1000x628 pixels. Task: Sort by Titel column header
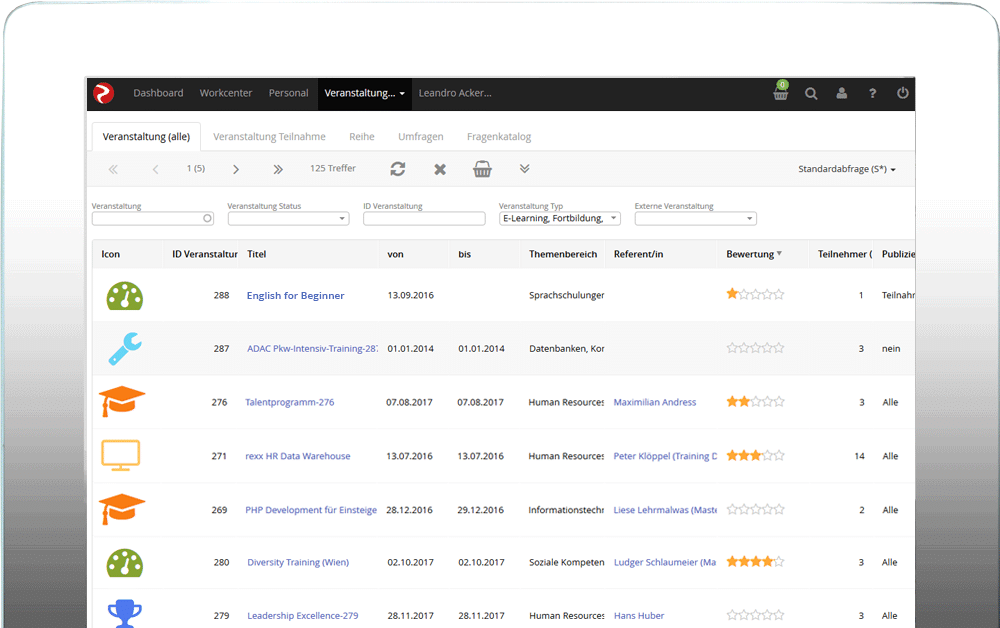pos(256,254)
